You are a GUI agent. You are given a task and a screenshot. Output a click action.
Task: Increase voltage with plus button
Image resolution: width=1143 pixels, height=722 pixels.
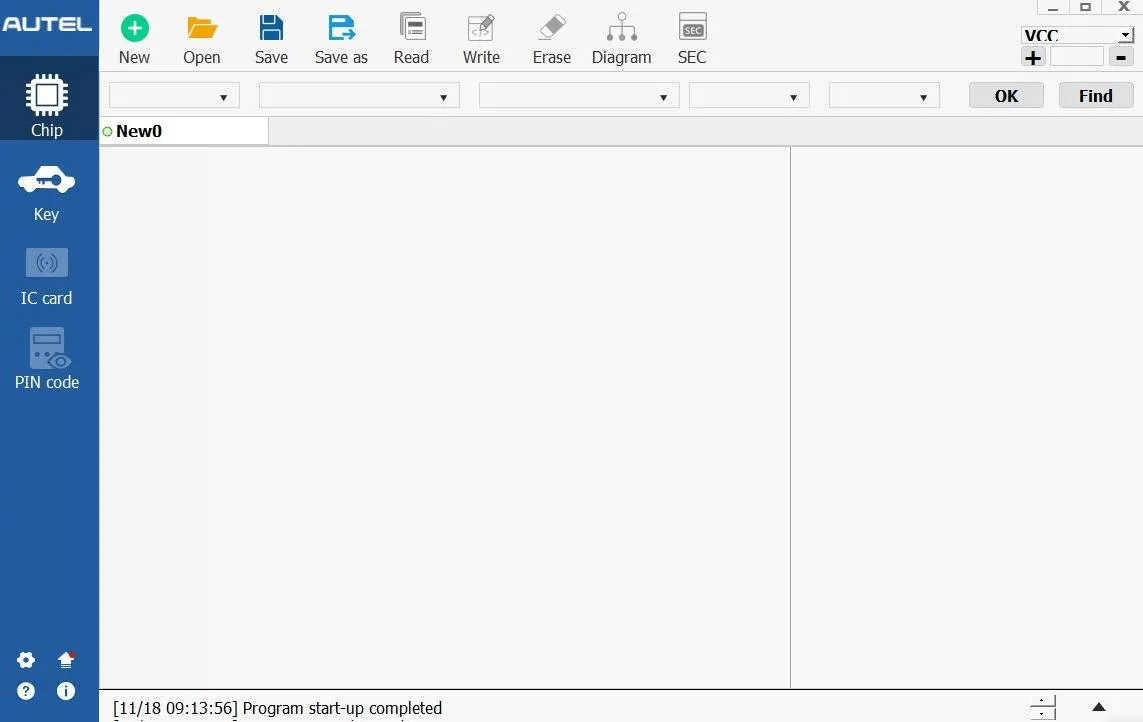click(1033, 57)
